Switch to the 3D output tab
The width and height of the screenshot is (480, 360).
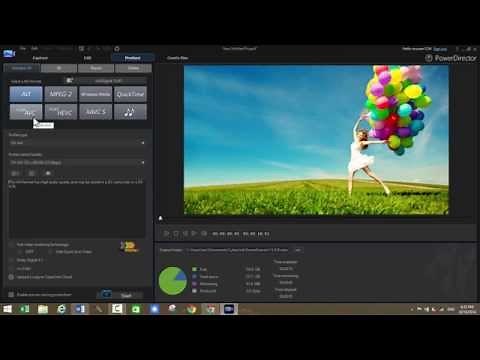(x=59, y=68)
